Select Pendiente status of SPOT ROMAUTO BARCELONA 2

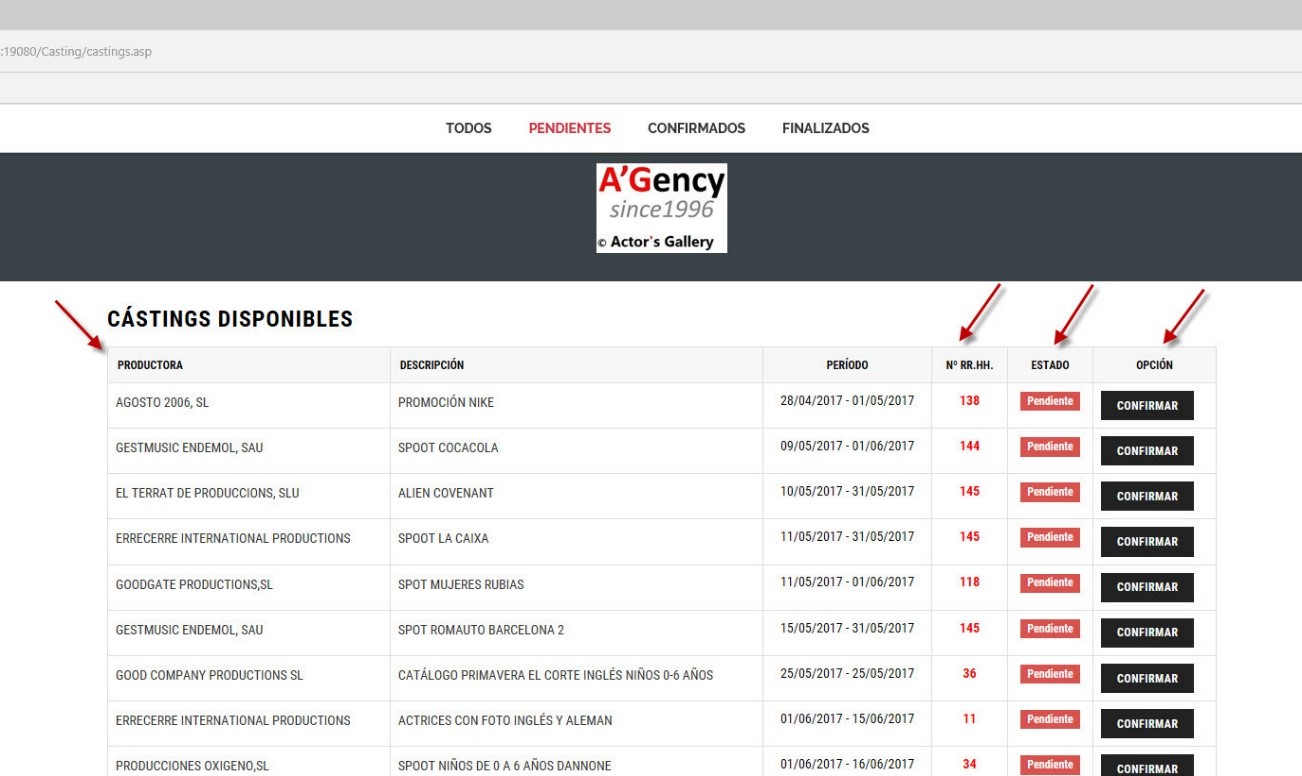(x=1050, y=628)
